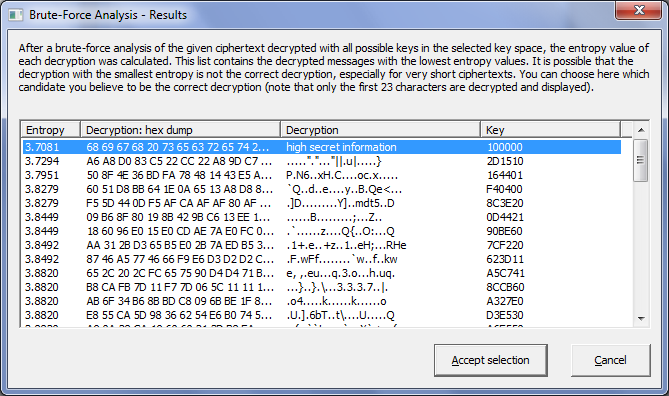Choose the decryption row with key 164401
This screenshot has height=396, width=669.
tap(322, 175)
